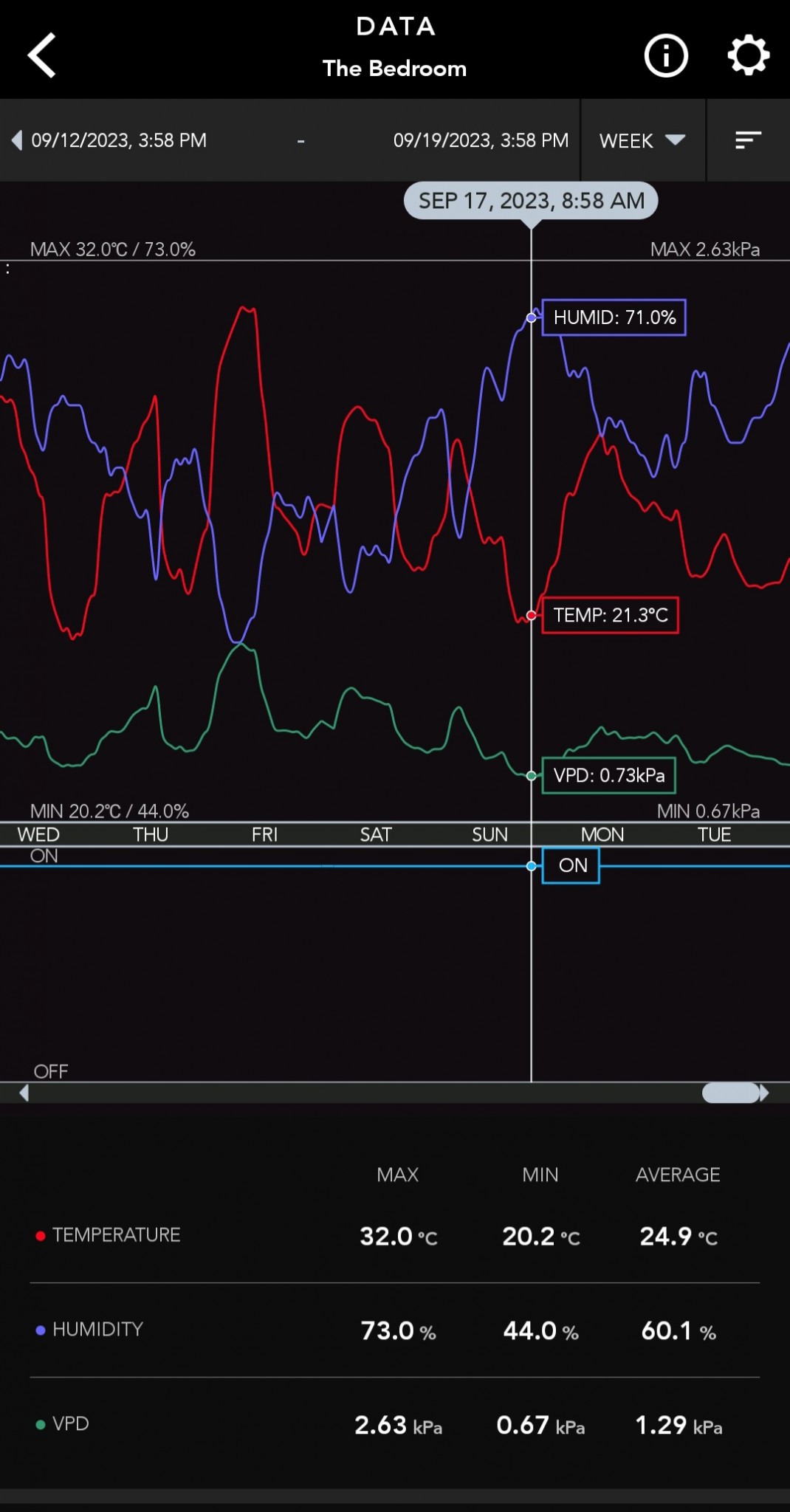Open start date 09/12/2023 picker
The image size is (790, 1512).
pyautogui.click(x=119, y=140)
